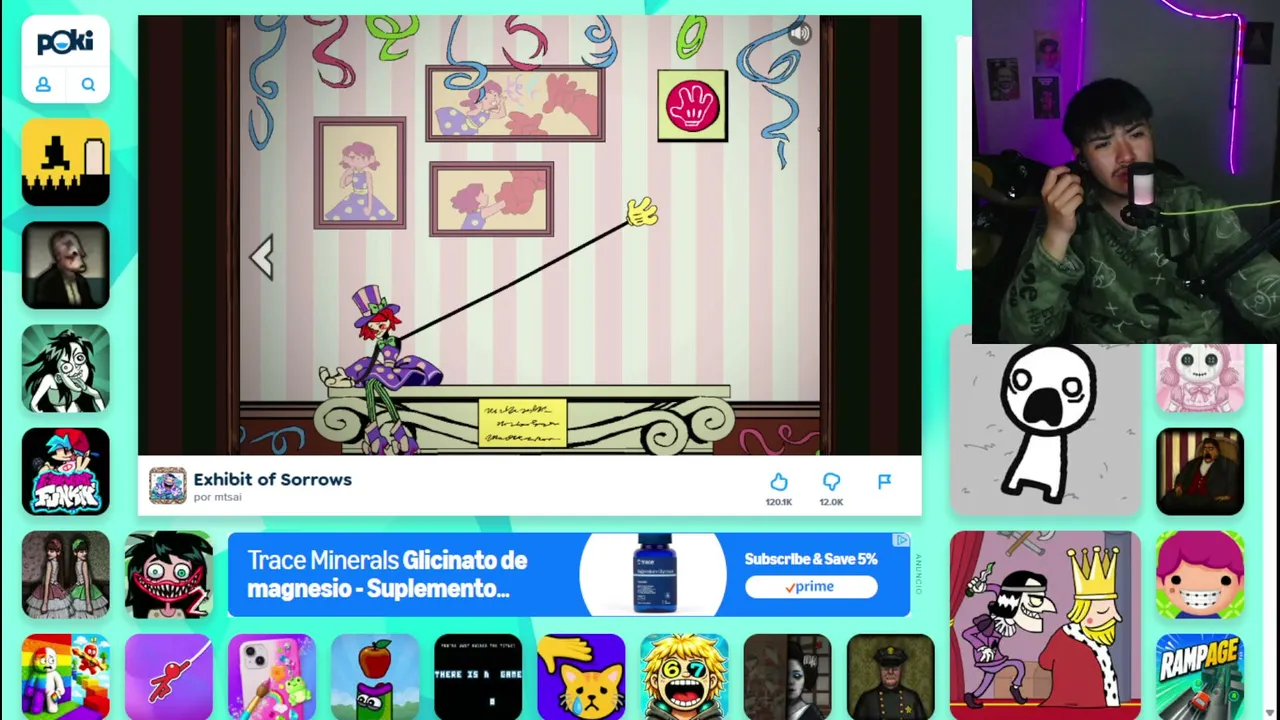Open the 'There Is No Game' thumbnail
The width and height of the screenshot is (1280, 720).
point(478,677)
